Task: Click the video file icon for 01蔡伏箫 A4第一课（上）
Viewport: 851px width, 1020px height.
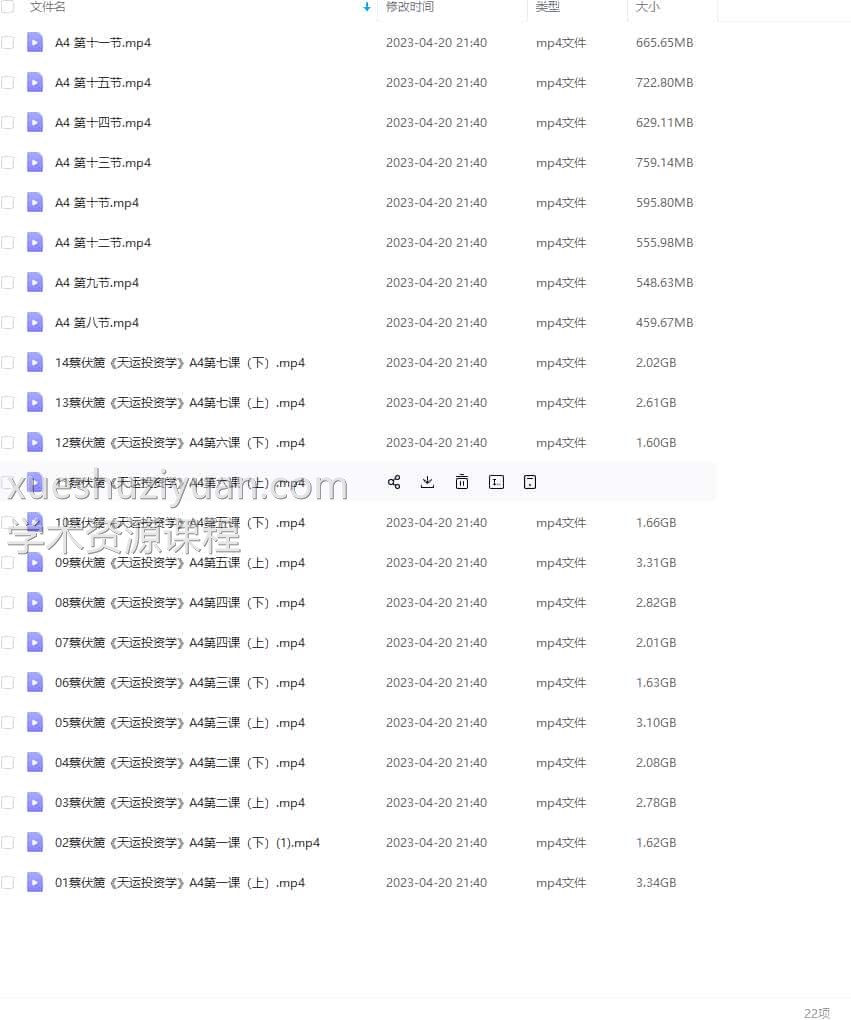Action: (35, 882)
